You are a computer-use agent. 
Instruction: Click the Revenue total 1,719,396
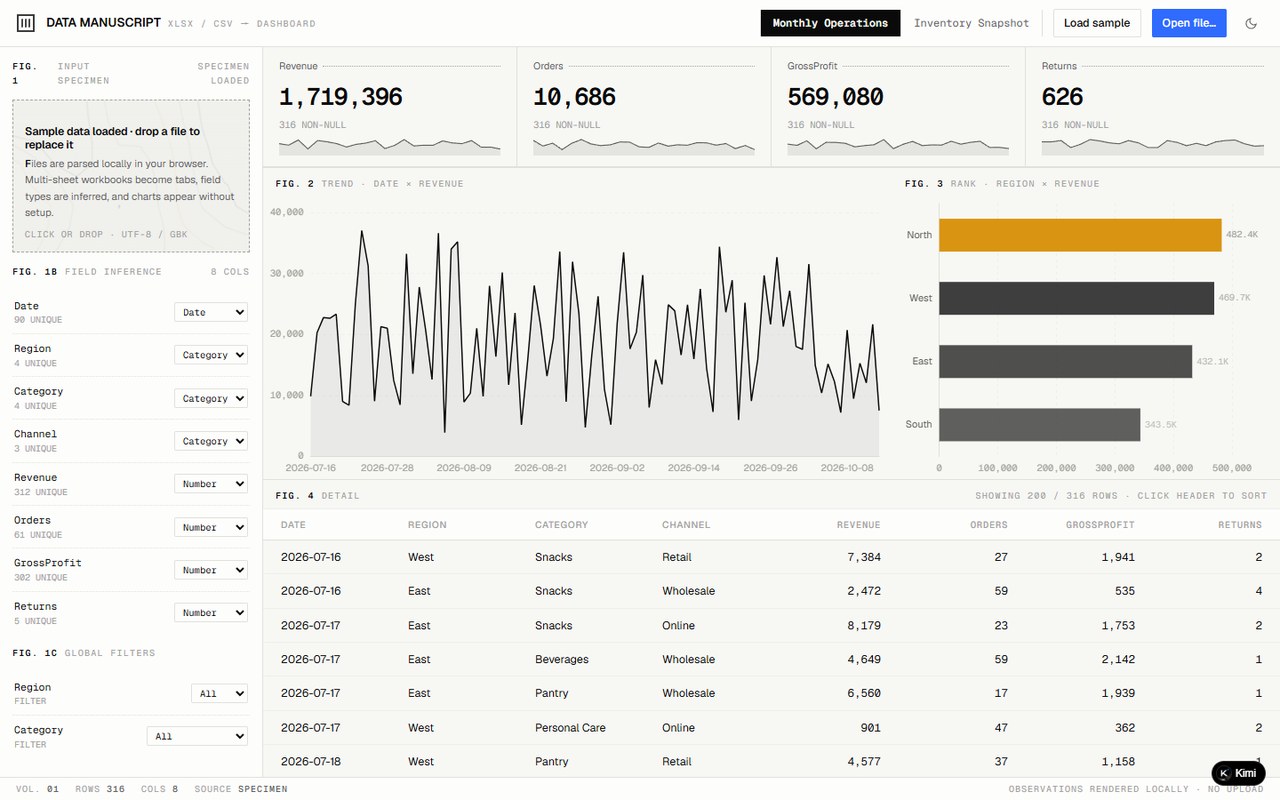(x=341, y=97)
